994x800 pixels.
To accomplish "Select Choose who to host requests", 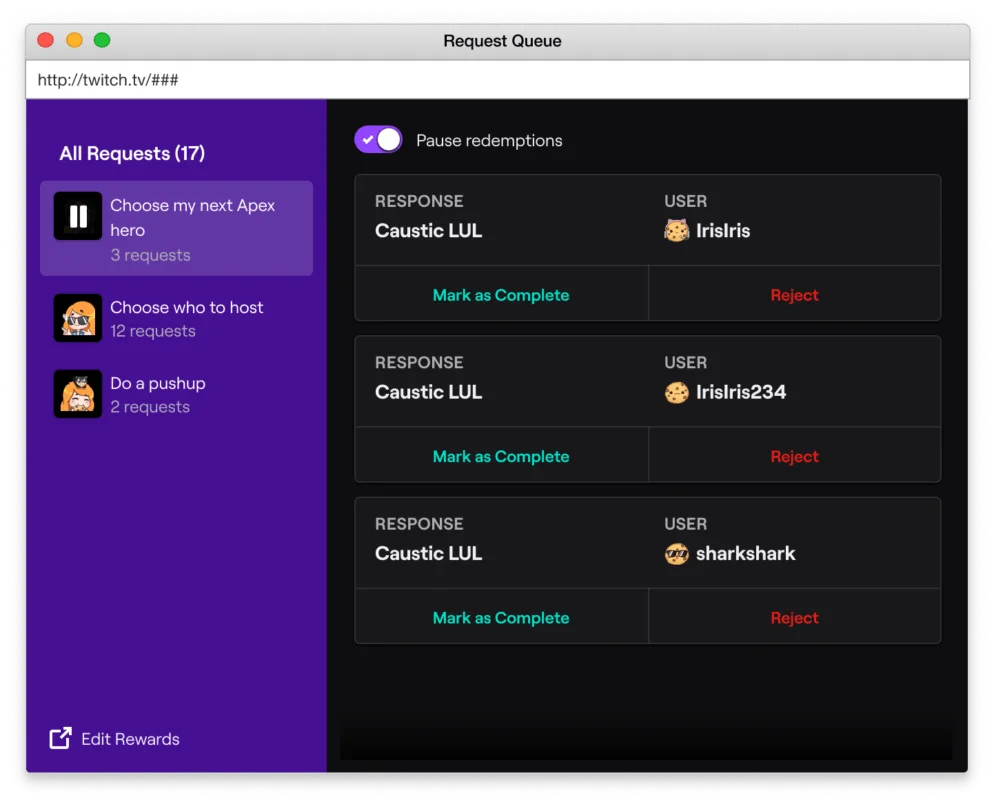I will tap(176, 318).
